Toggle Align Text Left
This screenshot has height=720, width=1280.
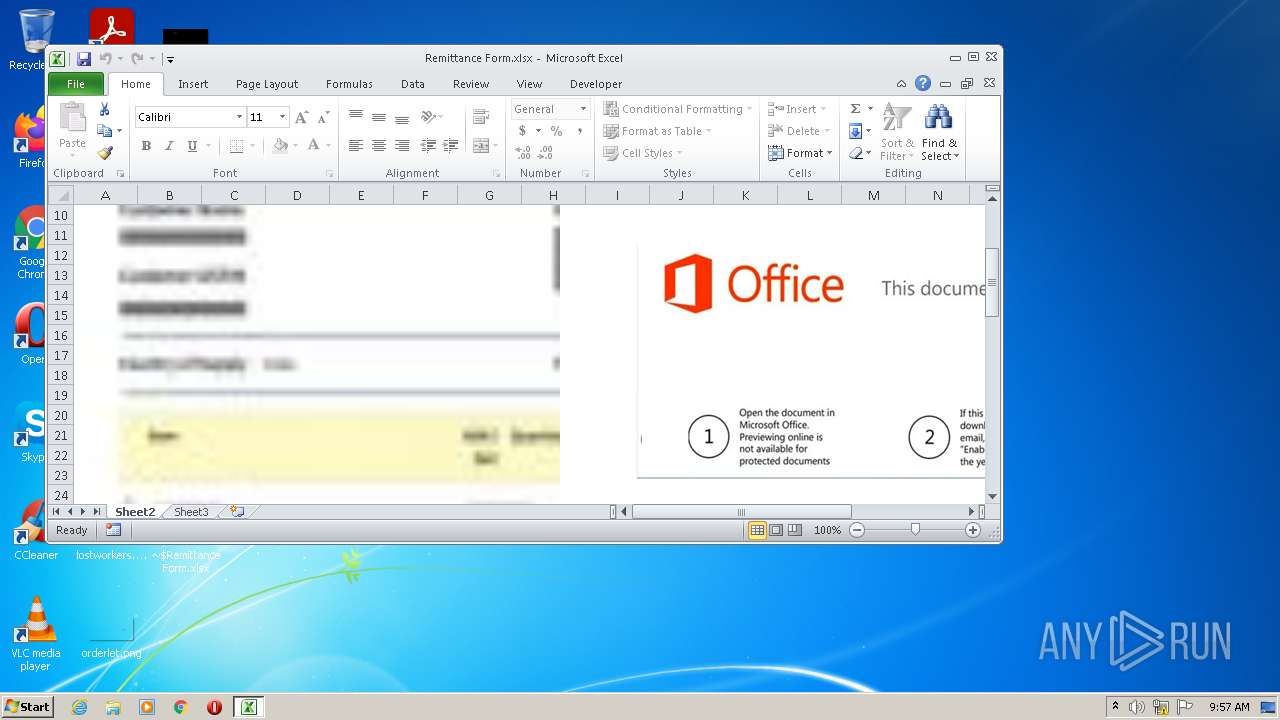pyautogui.click(x=355, y=146)
